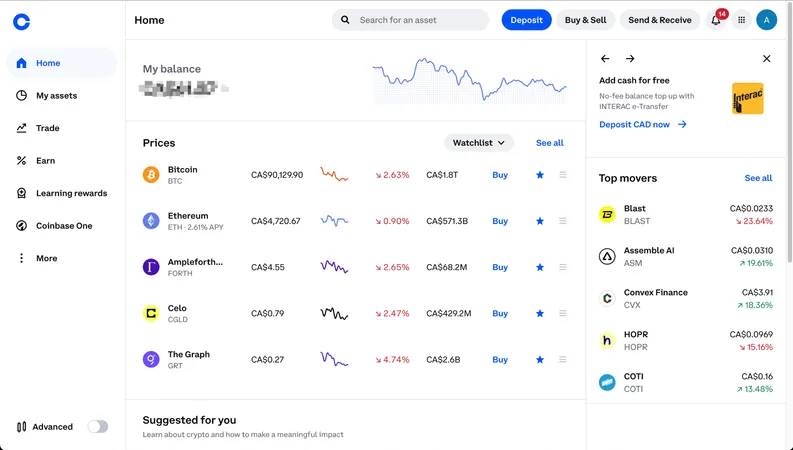Viewport: 793px width, 450px height.
Task: Open the profile avatar menu
Action: [x=767, y=20]
